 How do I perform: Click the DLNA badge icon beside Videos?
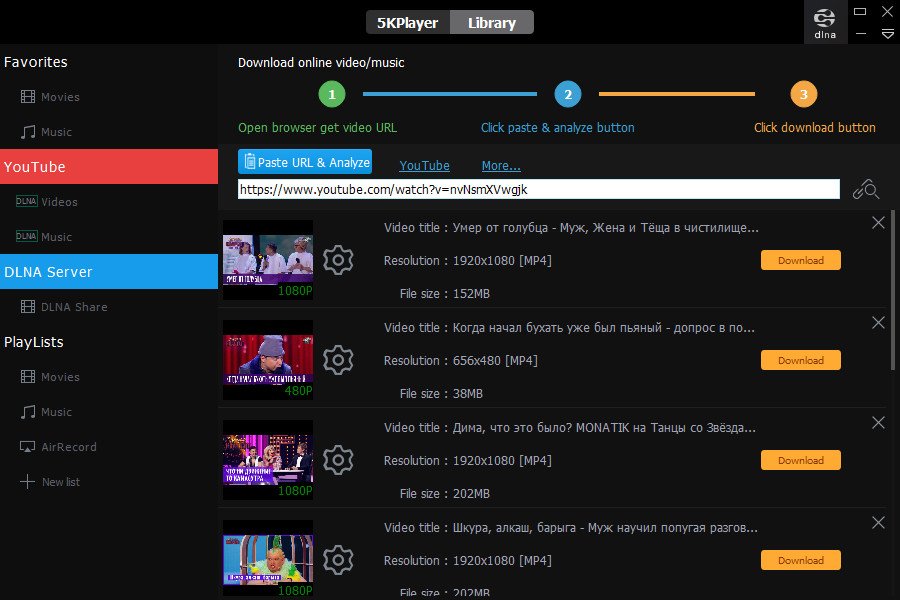click(26, 201)
